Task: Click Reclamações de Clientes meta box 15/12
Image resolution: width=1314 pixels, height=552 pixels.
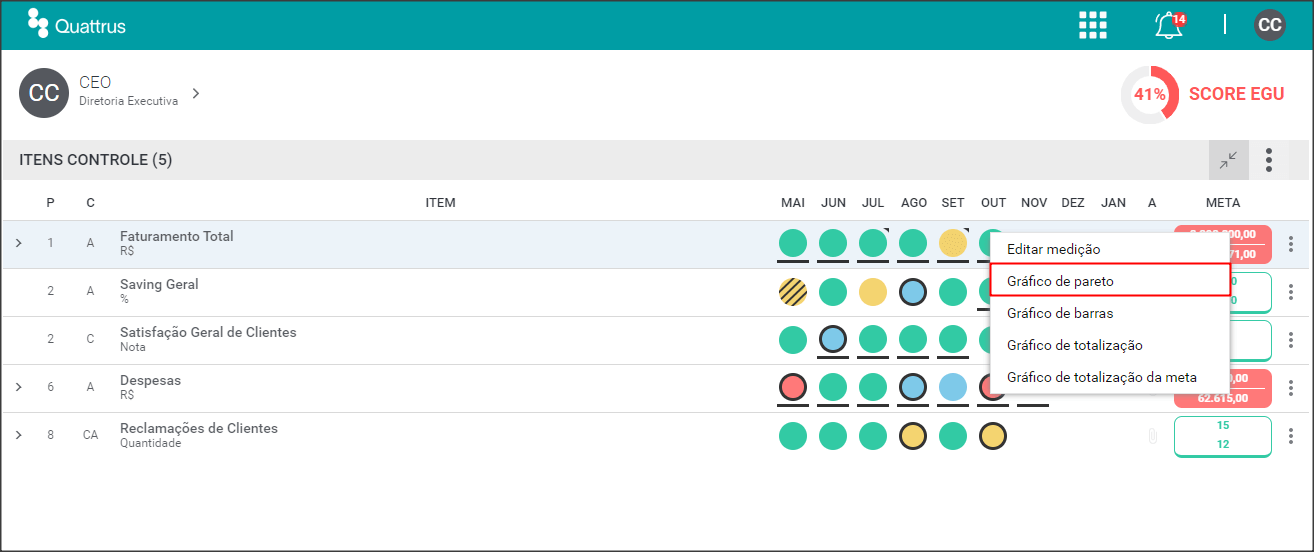Action: click(x=1223, y=436)
